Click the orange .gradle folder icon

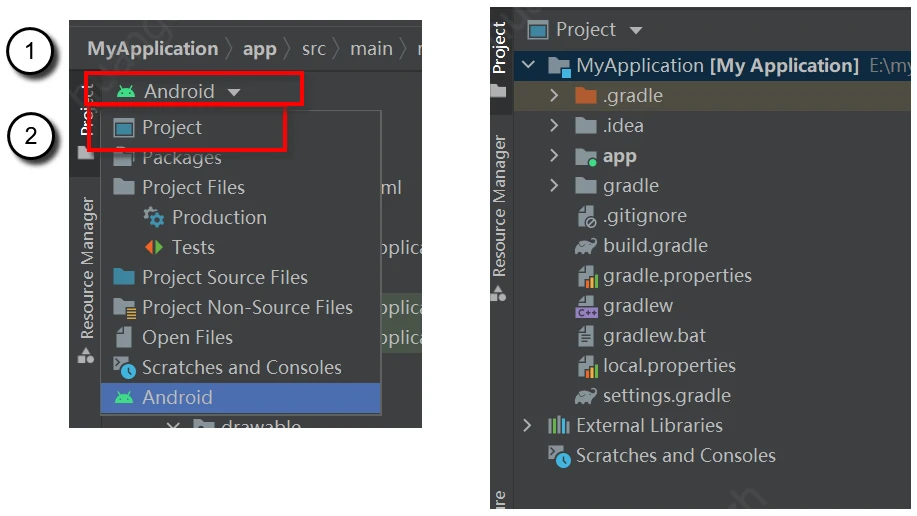point(586,95)
